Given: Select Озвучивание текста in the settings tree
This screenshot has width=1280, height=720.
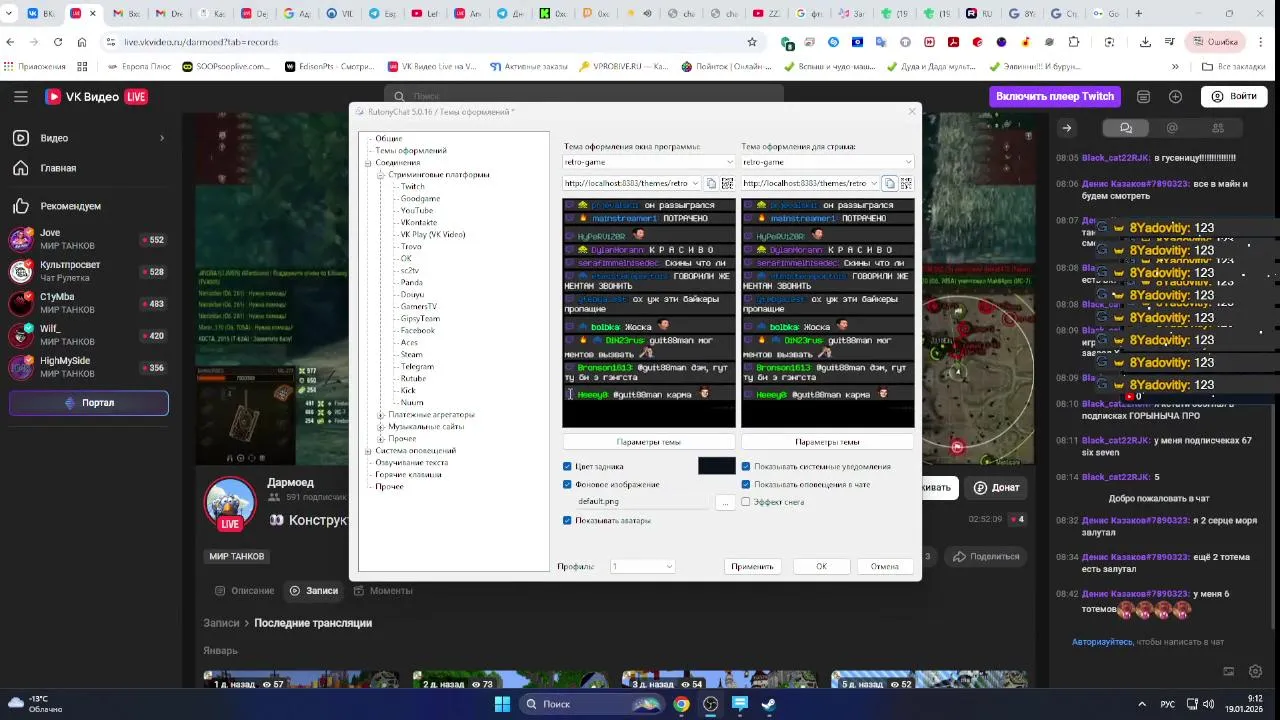Looking at the screenshot, I should [412, 463].
